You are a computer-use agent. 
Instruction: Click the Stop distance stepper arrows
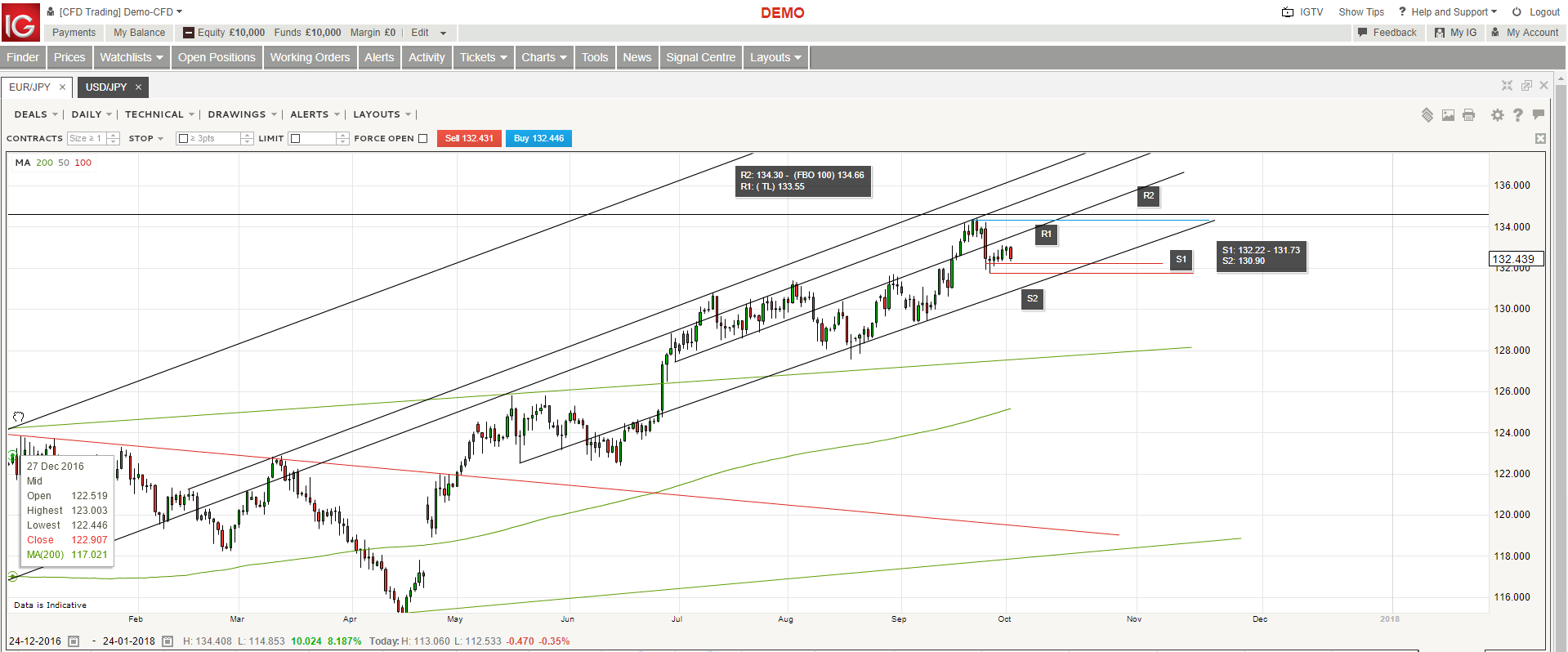[x=247, y=139]
